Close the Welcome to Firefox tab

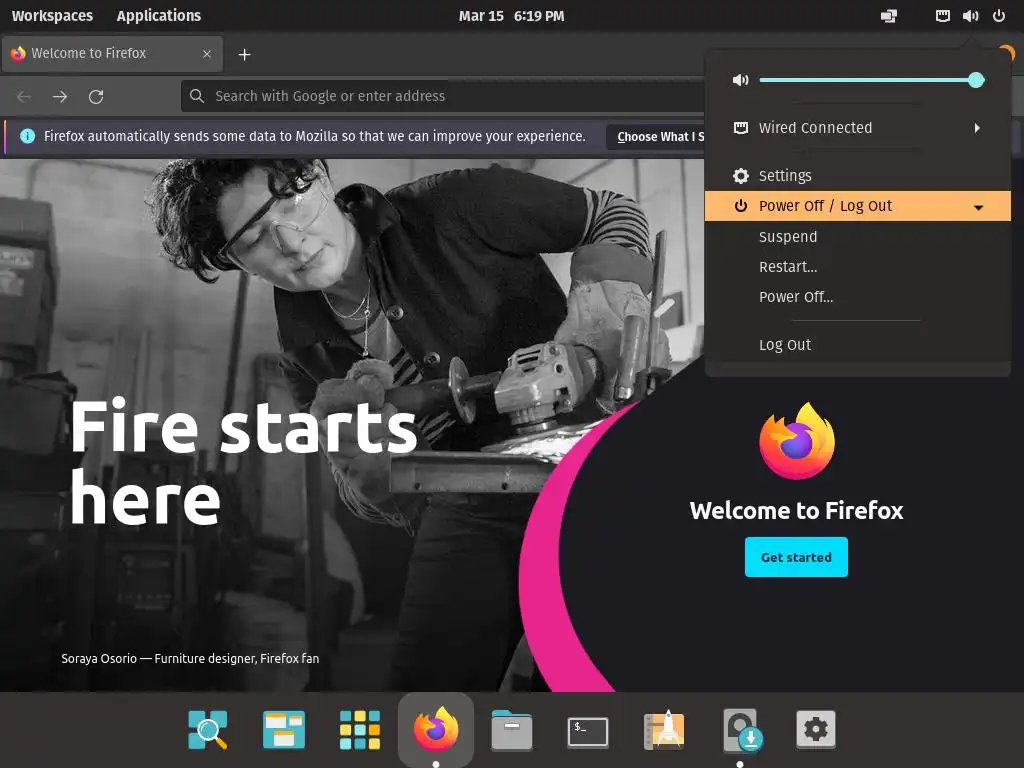coord(207,54)
